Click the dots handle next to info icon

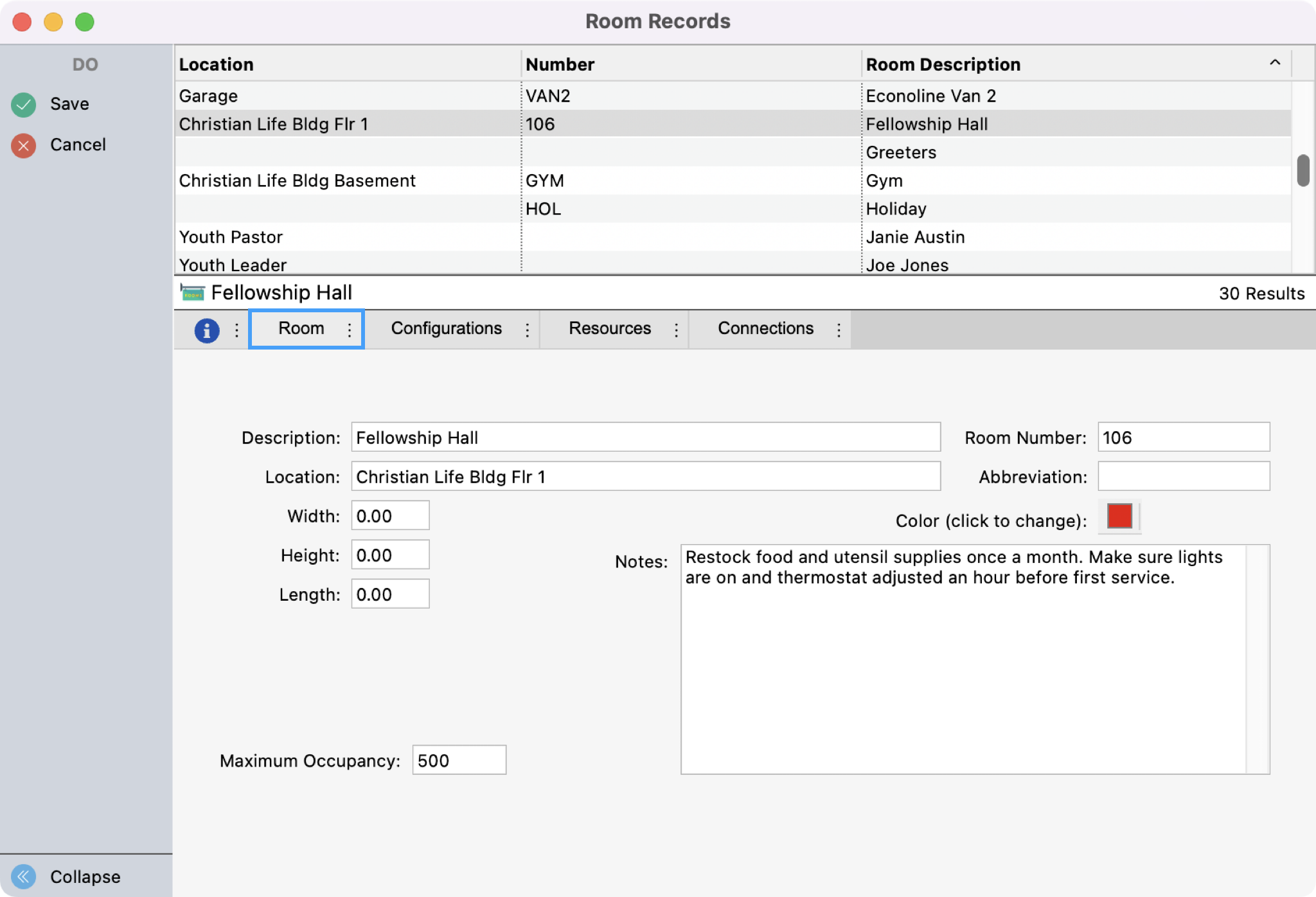pyautogui.click(x=236, y=330)
